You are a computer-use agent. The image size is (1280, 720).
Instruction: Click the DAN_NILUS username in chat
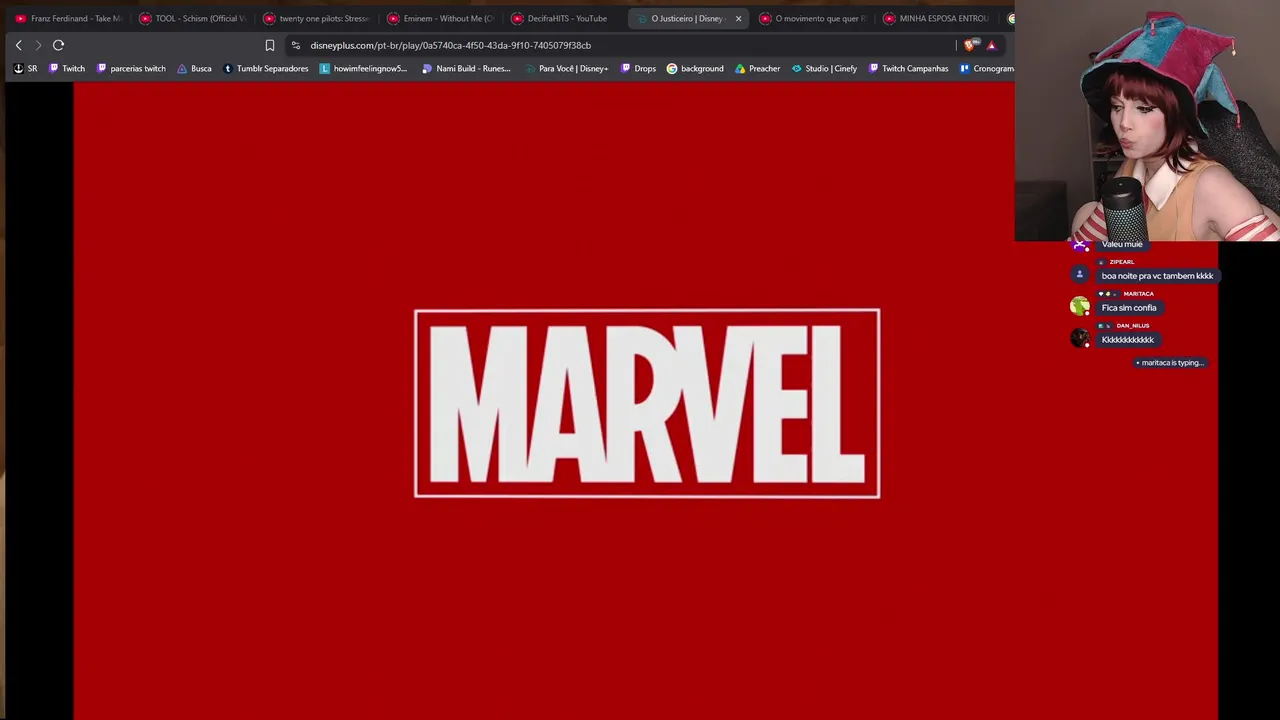coord(1133,326)
